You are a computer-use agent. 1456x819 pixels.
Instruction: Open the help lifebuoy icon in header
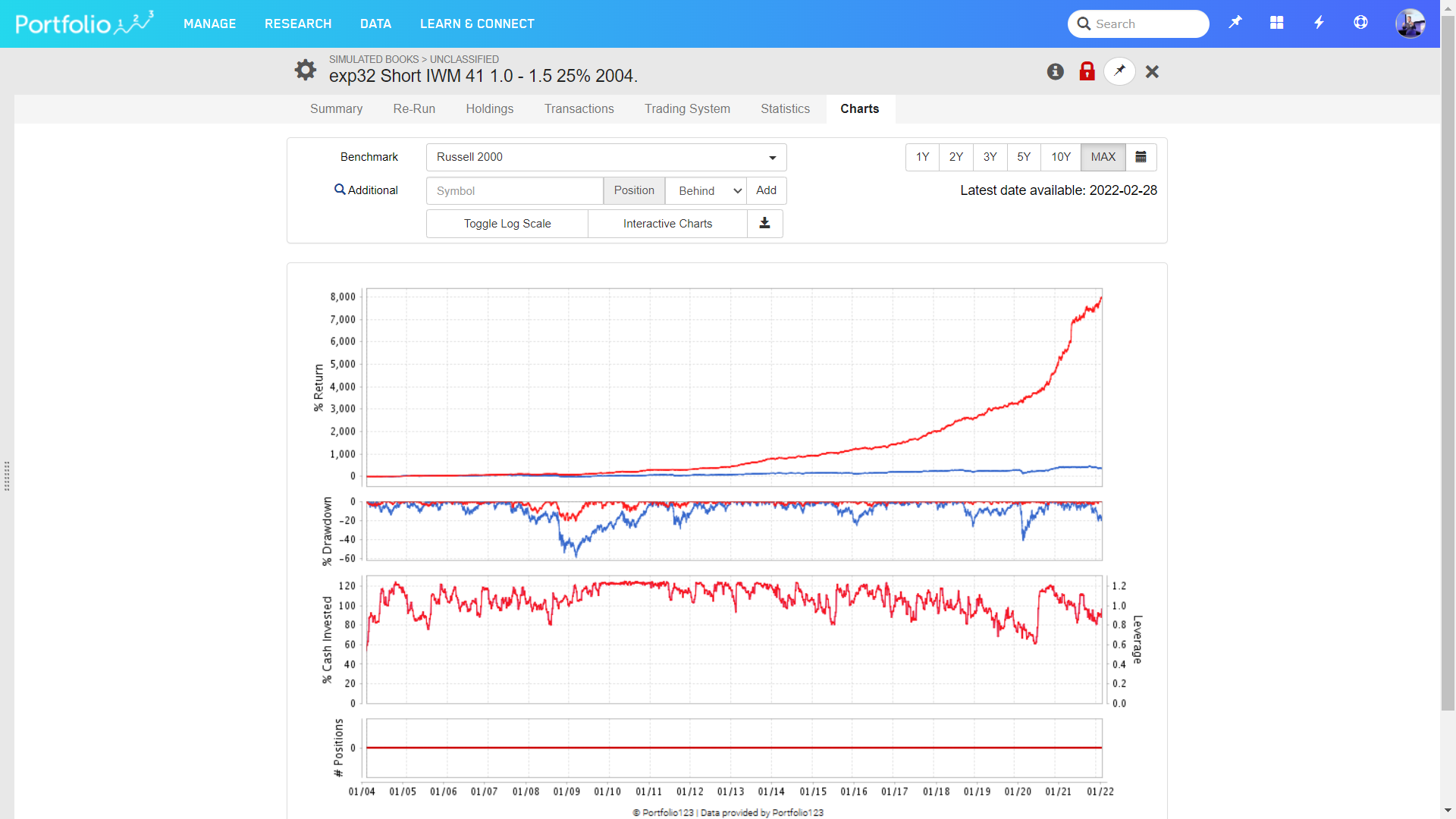point(1360,23)
